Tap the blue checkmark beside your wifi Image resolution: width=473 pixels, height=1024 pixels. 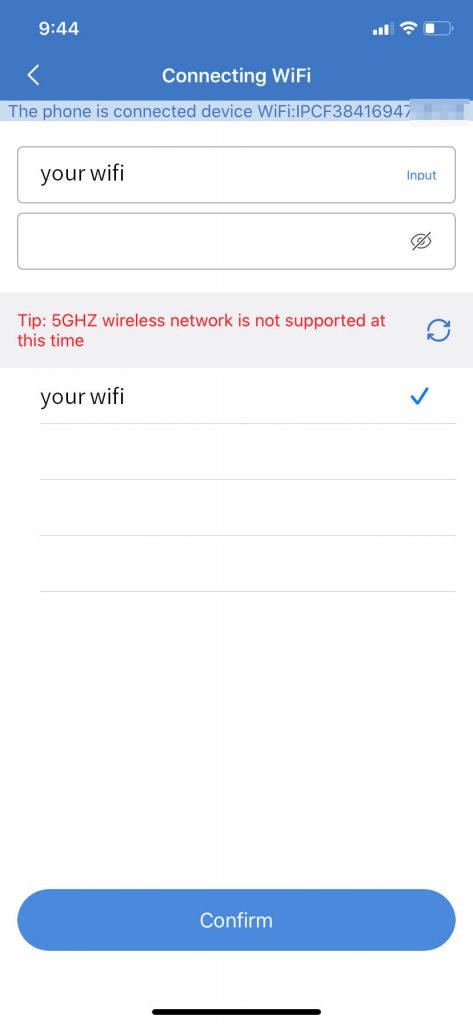[419, 396]
